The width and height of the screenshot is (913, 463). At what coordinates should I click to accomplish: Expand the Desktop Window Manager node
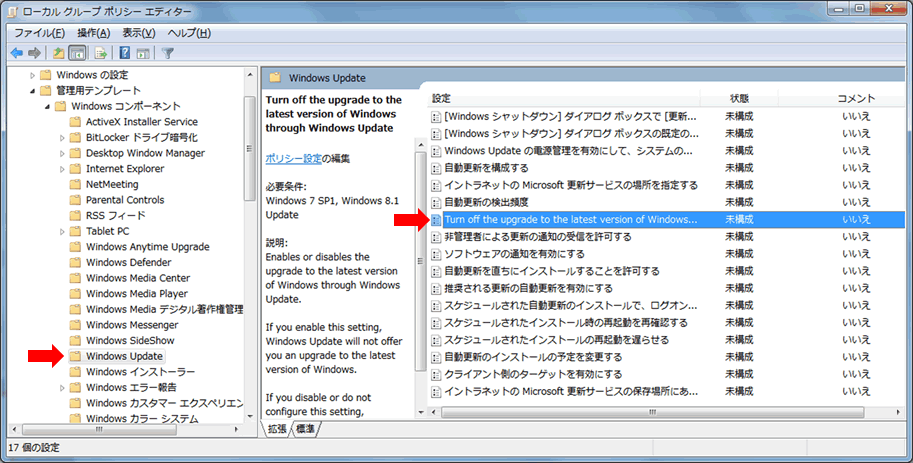click(62, 154)
